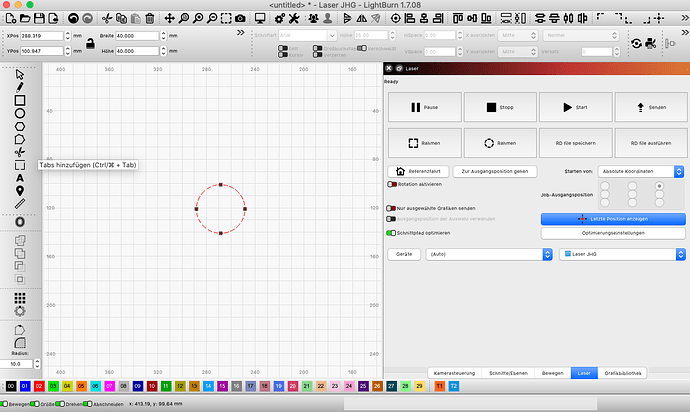690x412 pixels.
Task: Open the Laser JHG device dropdown
Action: 623,254
